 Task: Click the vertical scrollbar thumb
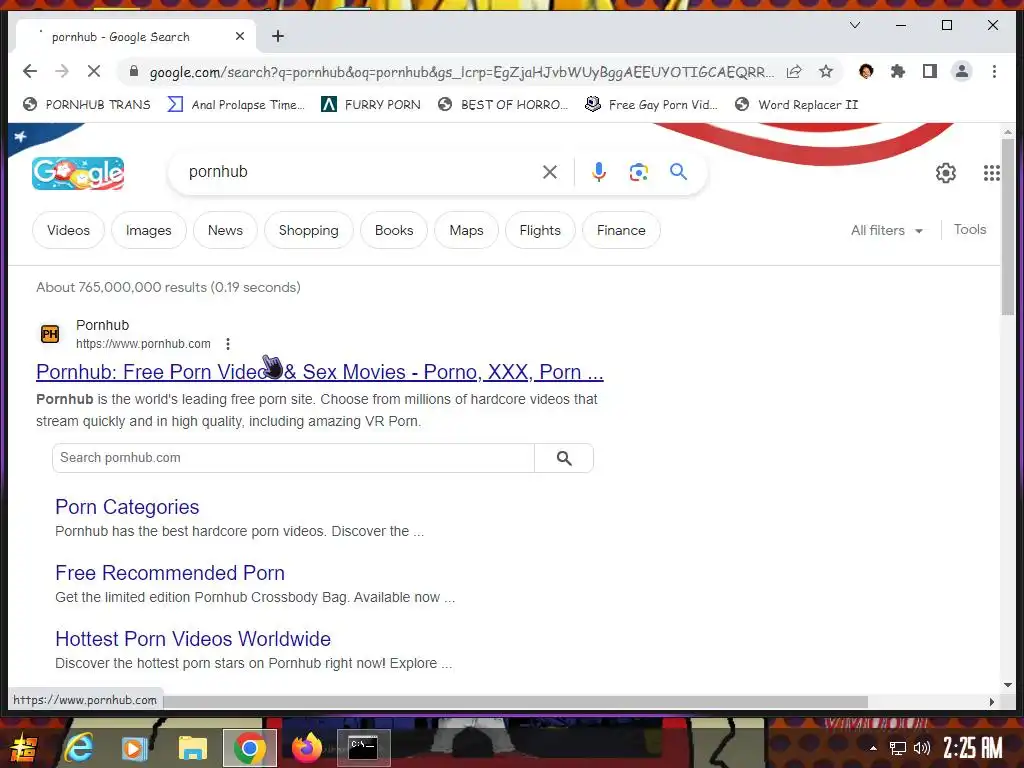pos(1008,225)
